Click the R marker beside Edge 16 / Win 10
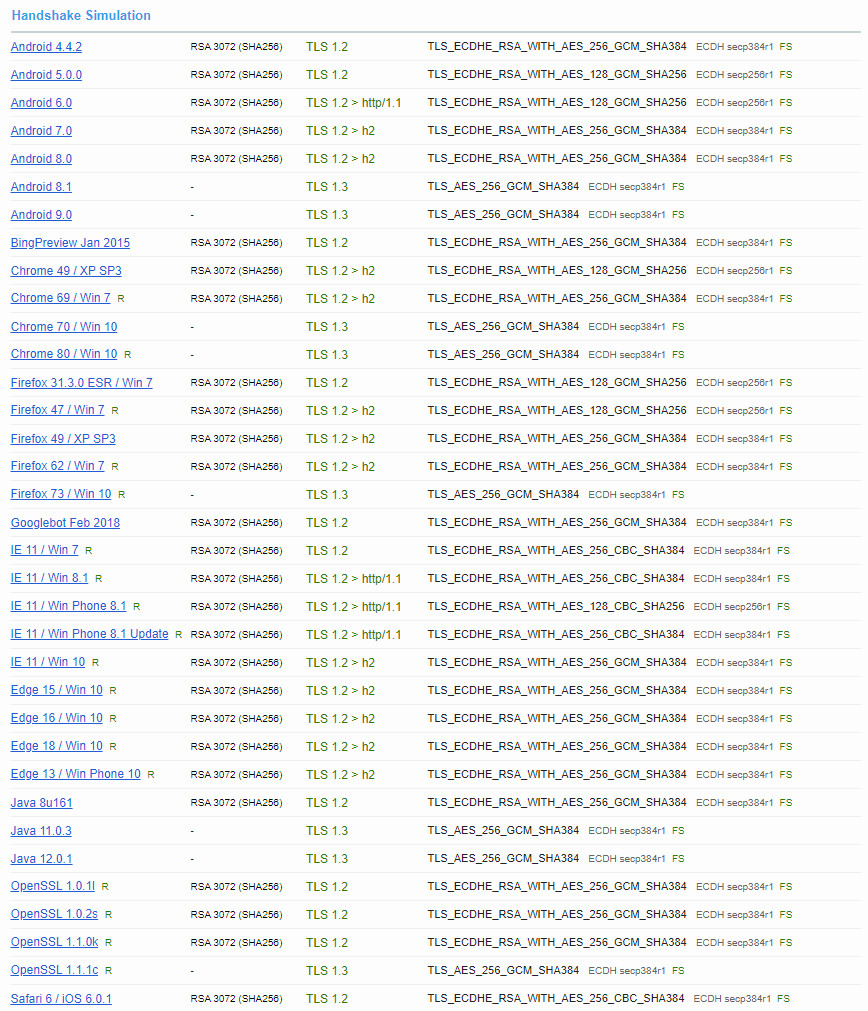Screen dimensions: 868x1011 click(113, 720)
